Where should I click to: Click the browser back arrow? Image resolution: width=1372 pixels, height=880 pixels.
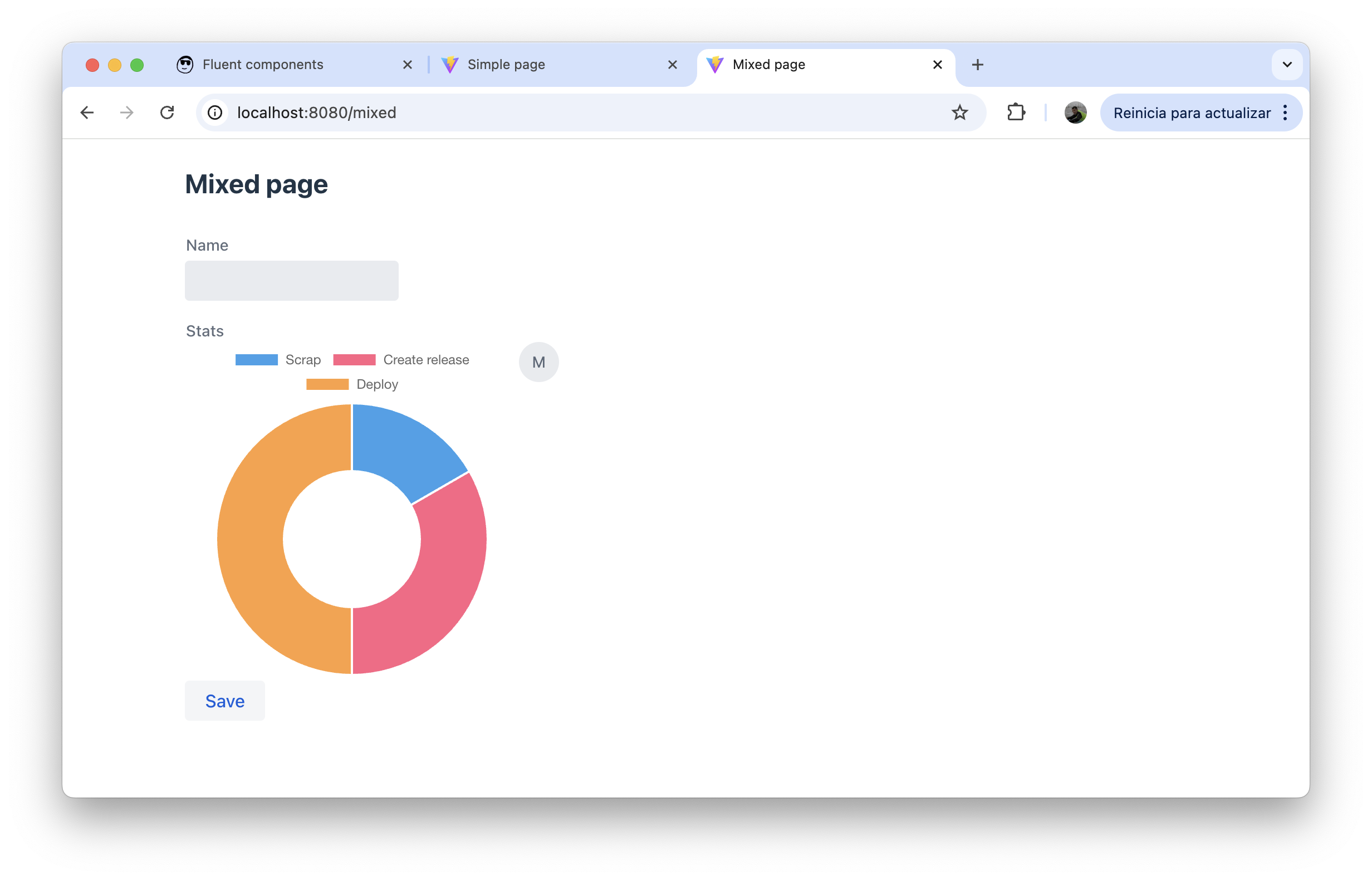(x=87, y=113)
